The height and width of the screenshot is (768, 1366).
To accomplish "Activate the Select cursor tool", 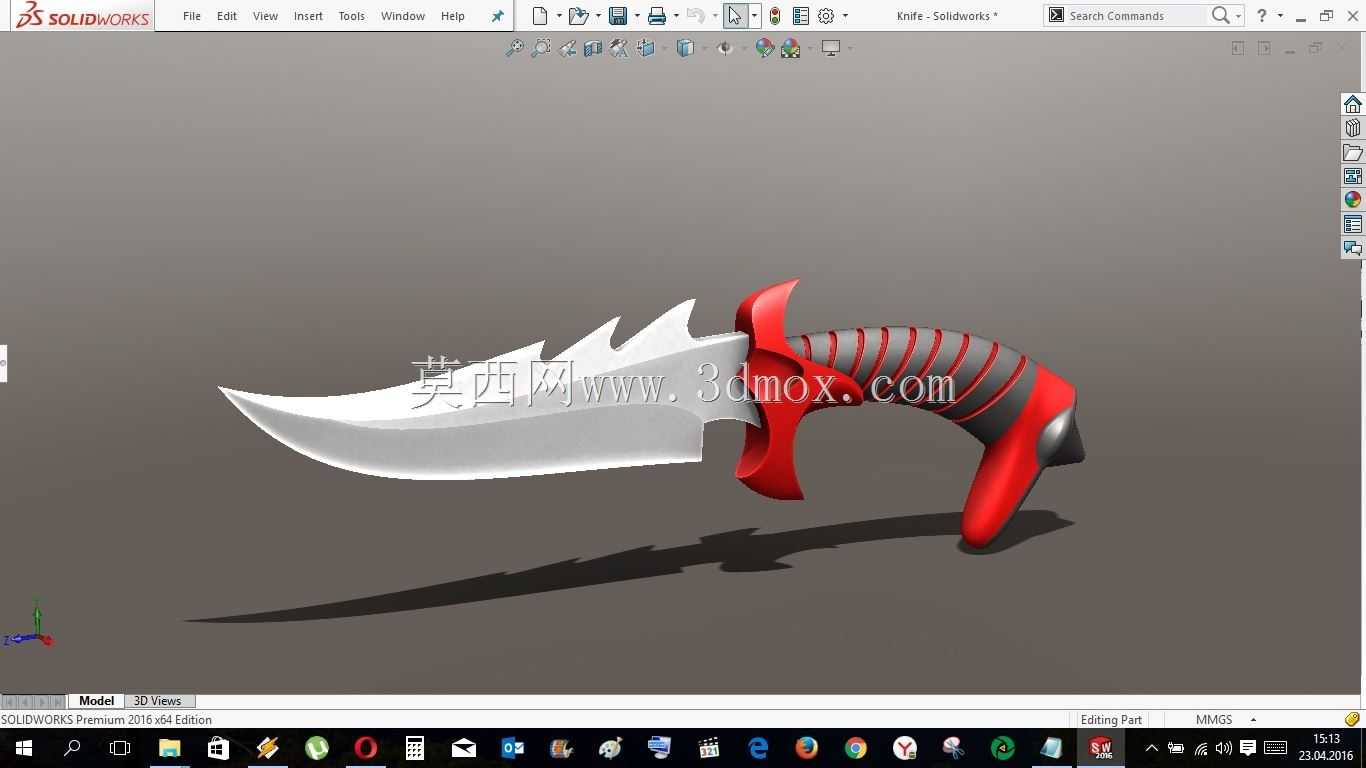I will click(735, 16).
